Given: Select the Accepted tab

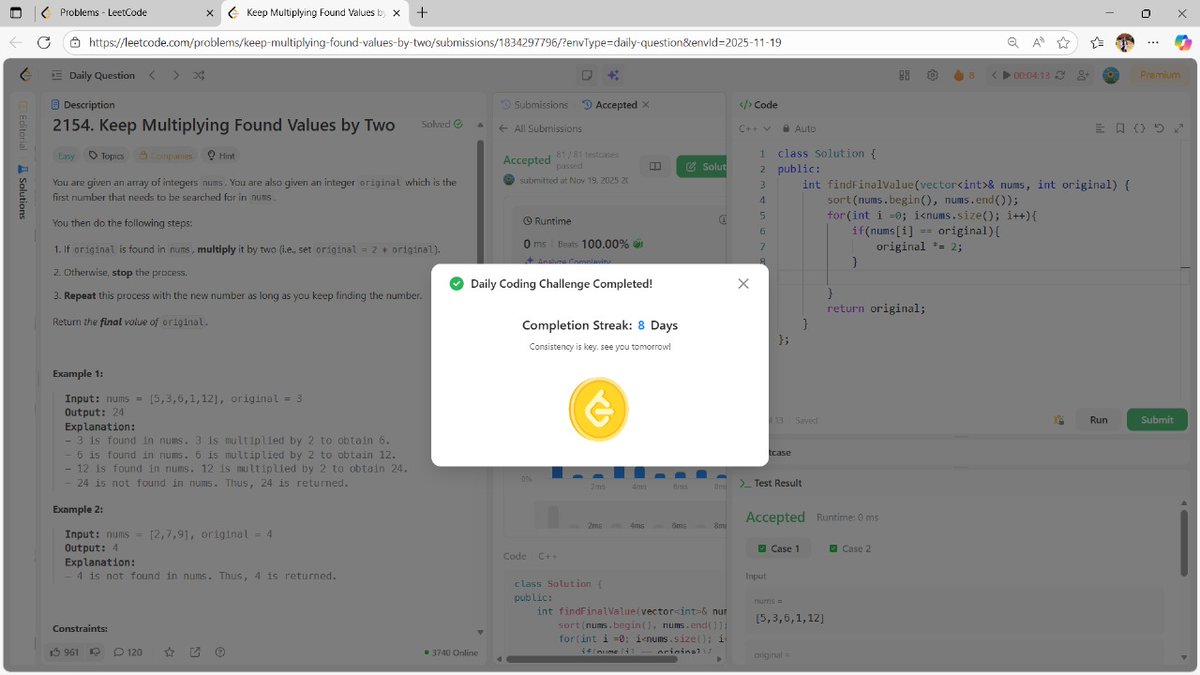Looking at the screenshot, I should [609, 104].
